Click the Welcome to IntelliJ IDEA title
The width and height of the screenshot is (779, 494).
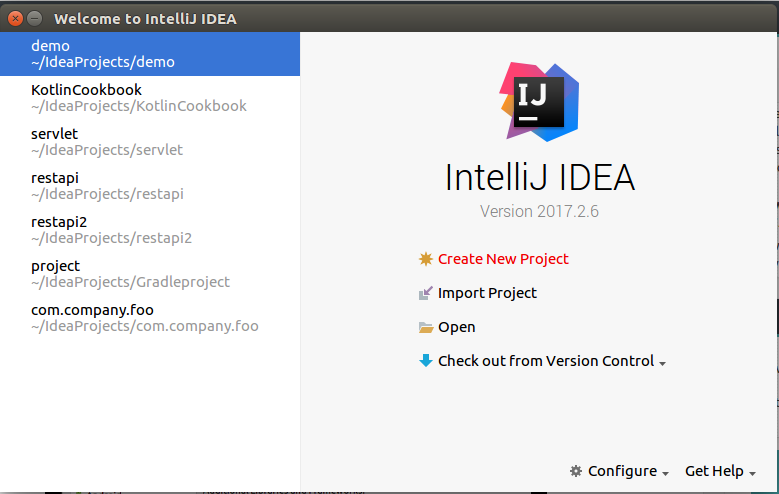tap(145, 19)
